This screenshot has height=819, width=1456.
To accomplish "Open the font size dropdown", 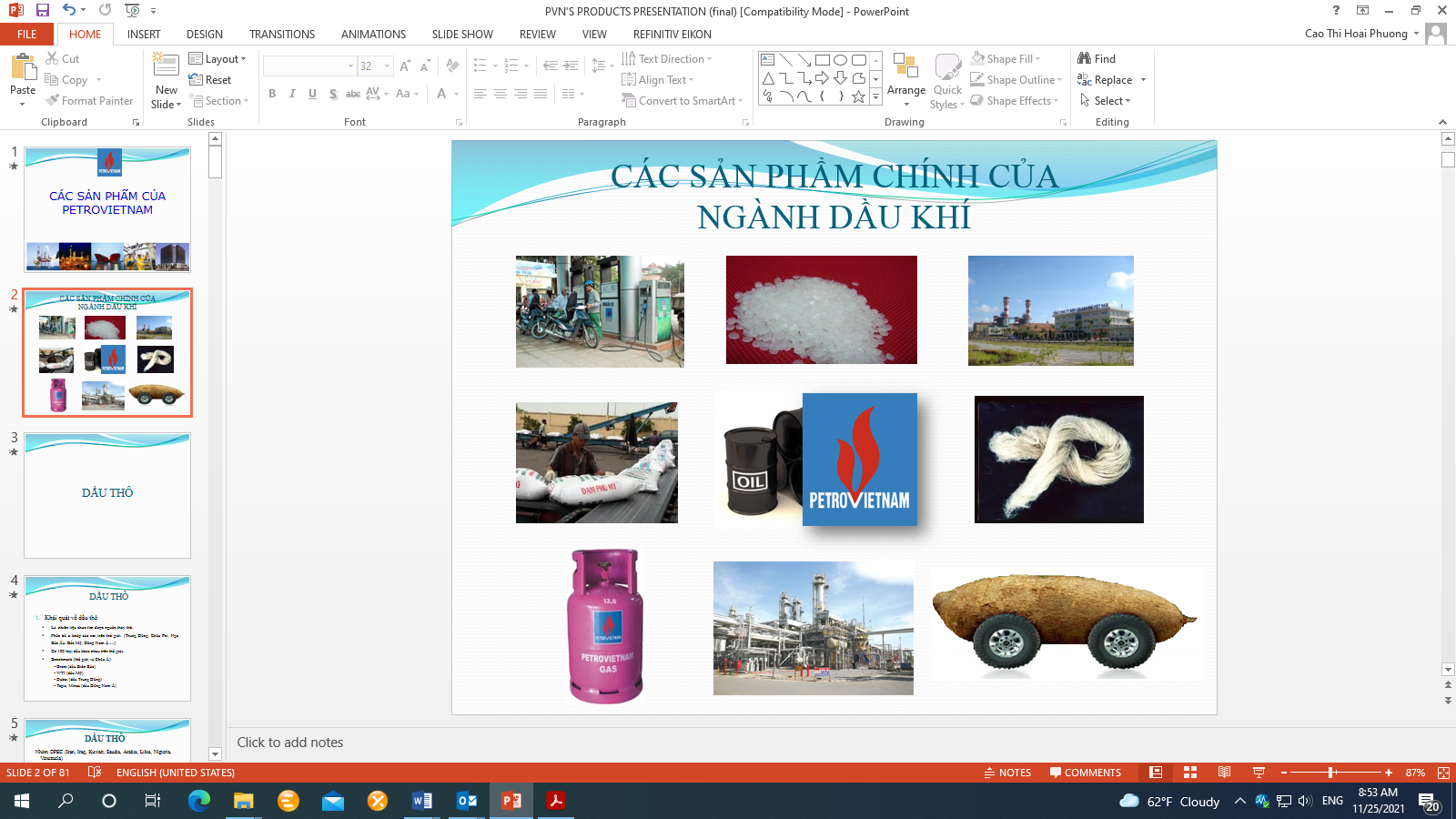I will [x=388, y=66].
